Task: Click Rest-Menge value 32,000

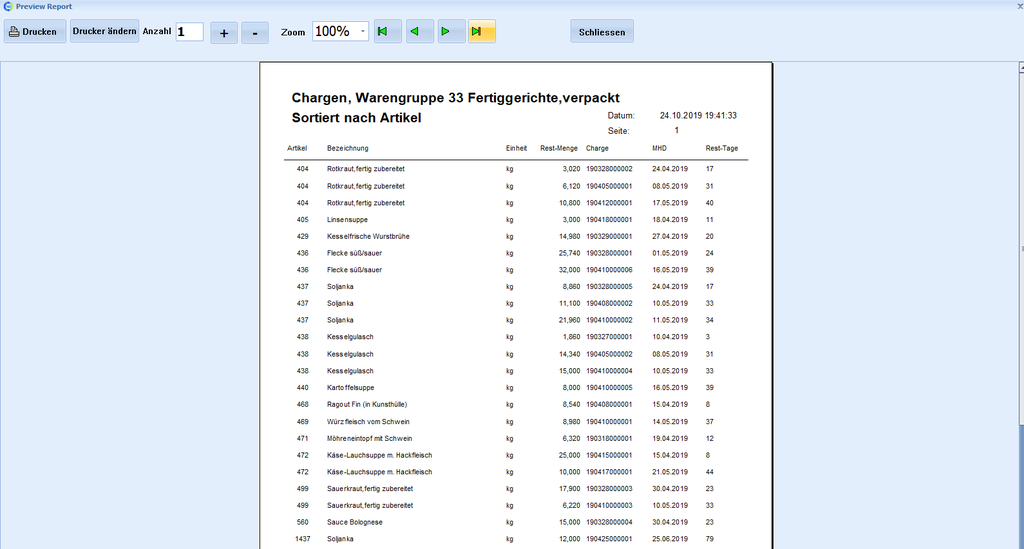Action: pyautogui.click(x=569, y=270)
